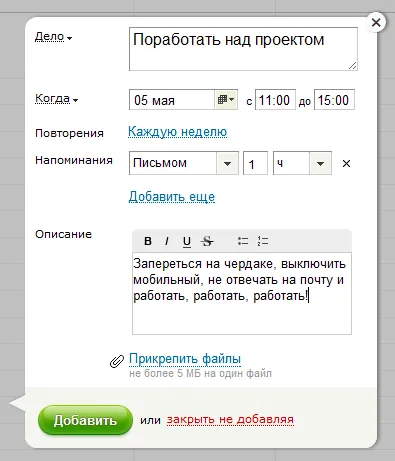395x461 pixels.
Task: Click the start time field 11:00
Action: coord(275,100)
